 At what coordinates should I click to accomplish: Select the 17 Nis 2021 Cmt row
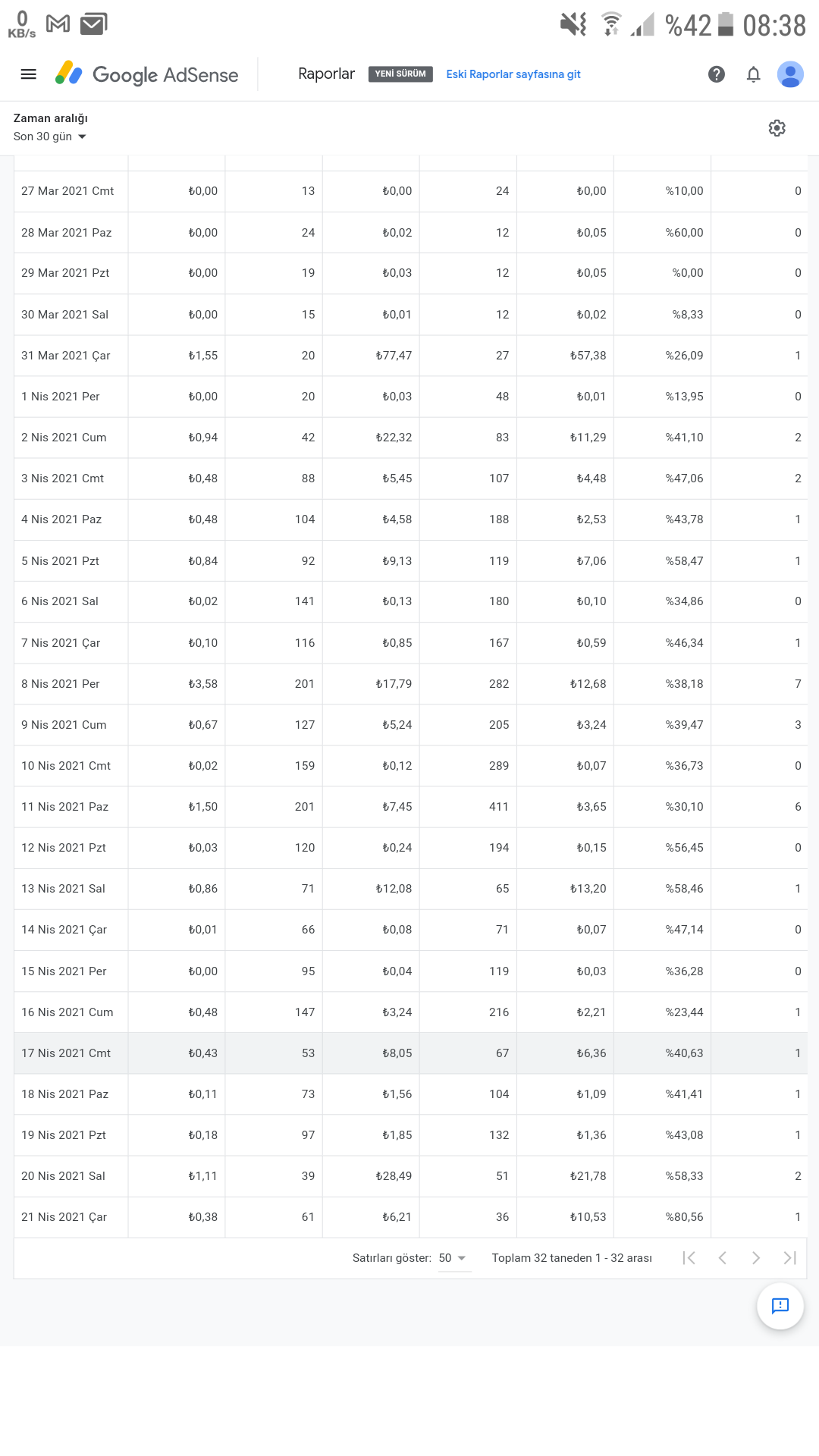[410, 1053]
